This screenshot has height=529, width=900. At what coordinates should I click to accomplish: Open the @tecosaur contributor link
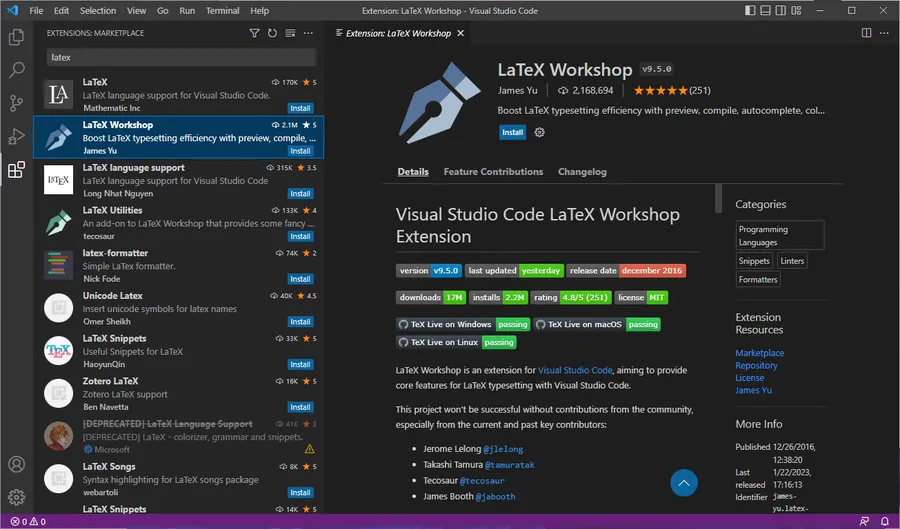coord(482,481)
